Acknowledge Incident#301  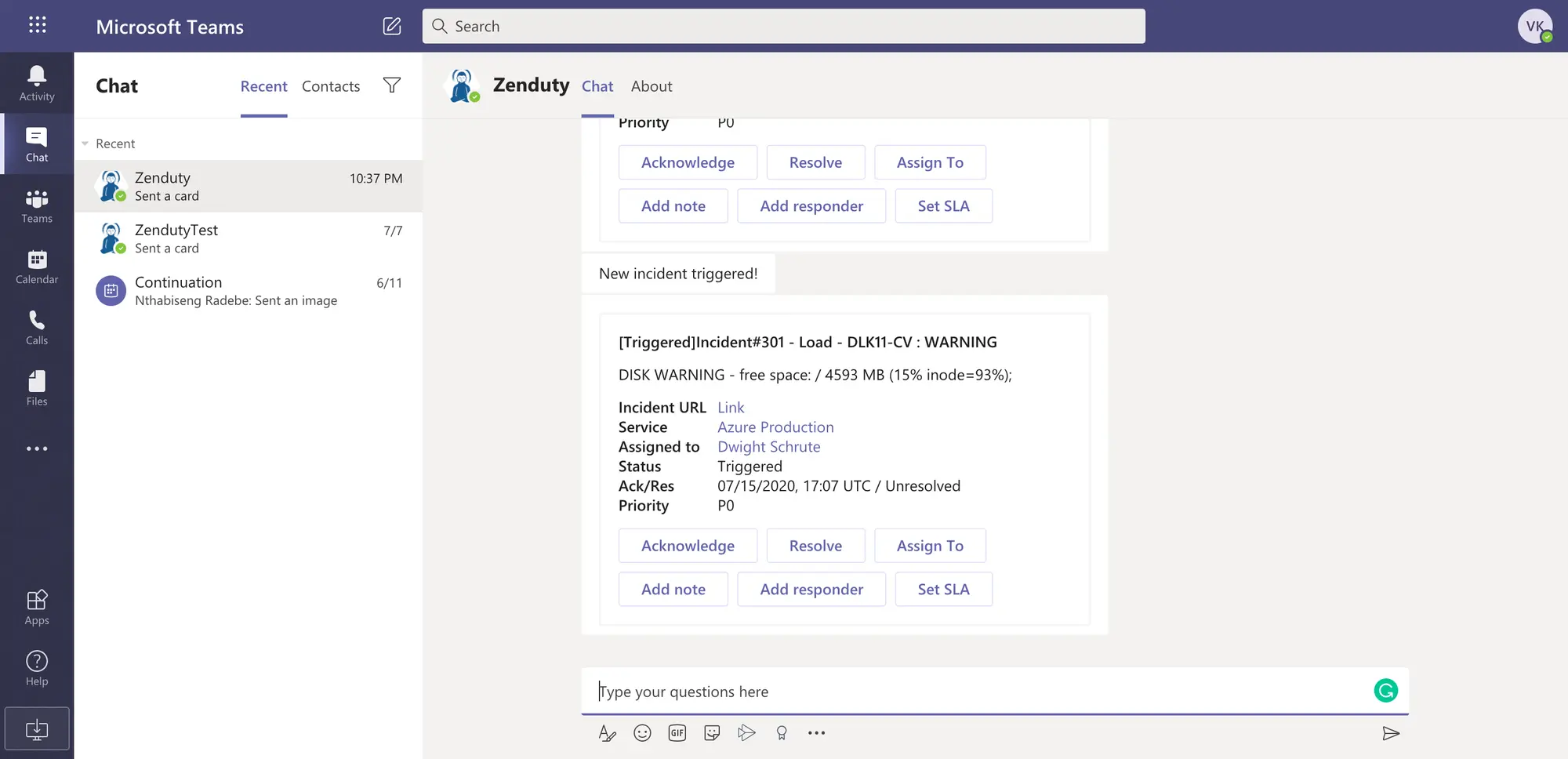pos(688,546)
